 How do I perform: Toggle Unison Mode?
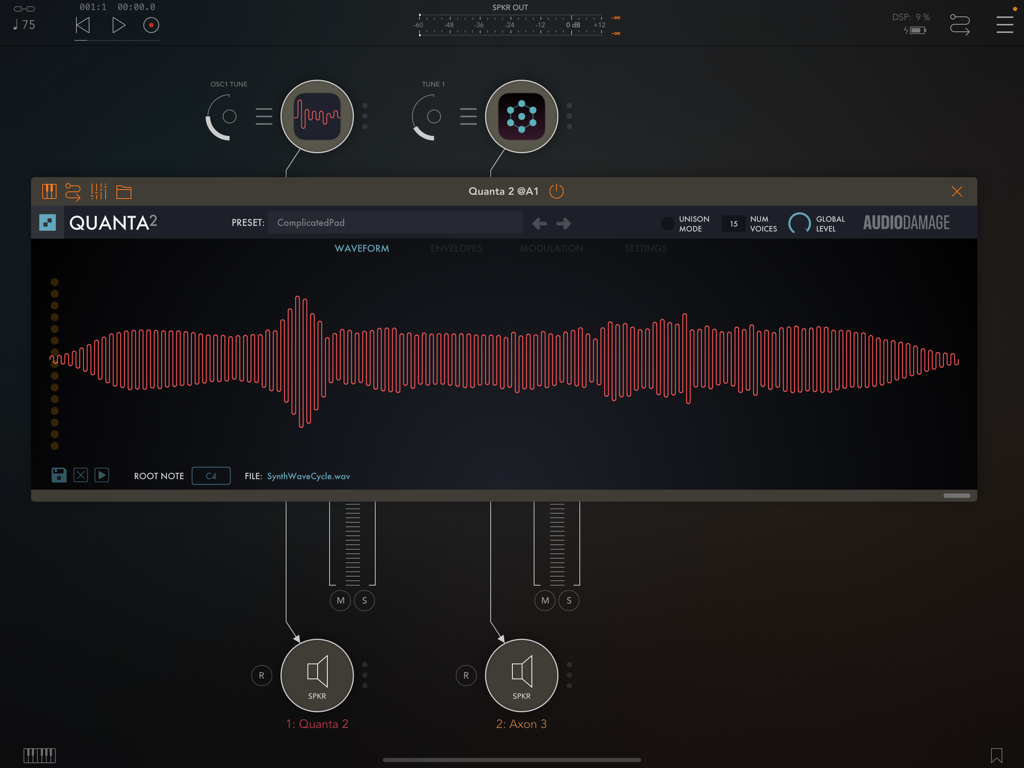pos(667,223)
